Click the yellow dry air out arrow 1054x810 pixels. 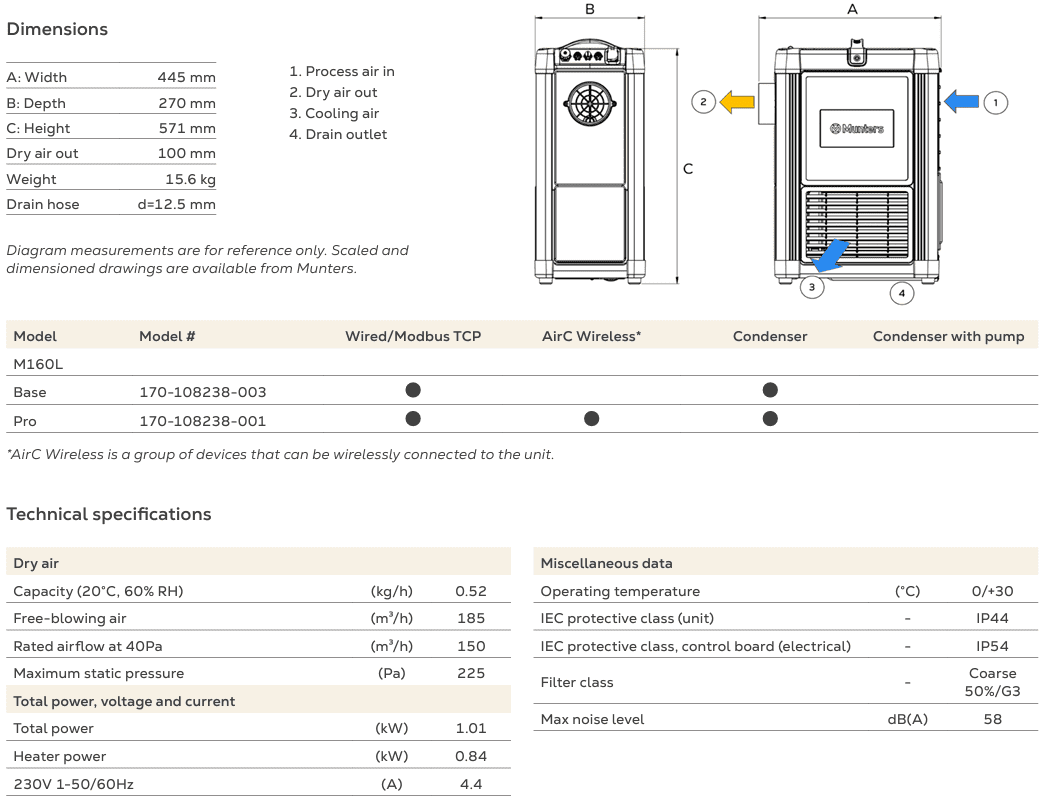(x=737, y=101)
